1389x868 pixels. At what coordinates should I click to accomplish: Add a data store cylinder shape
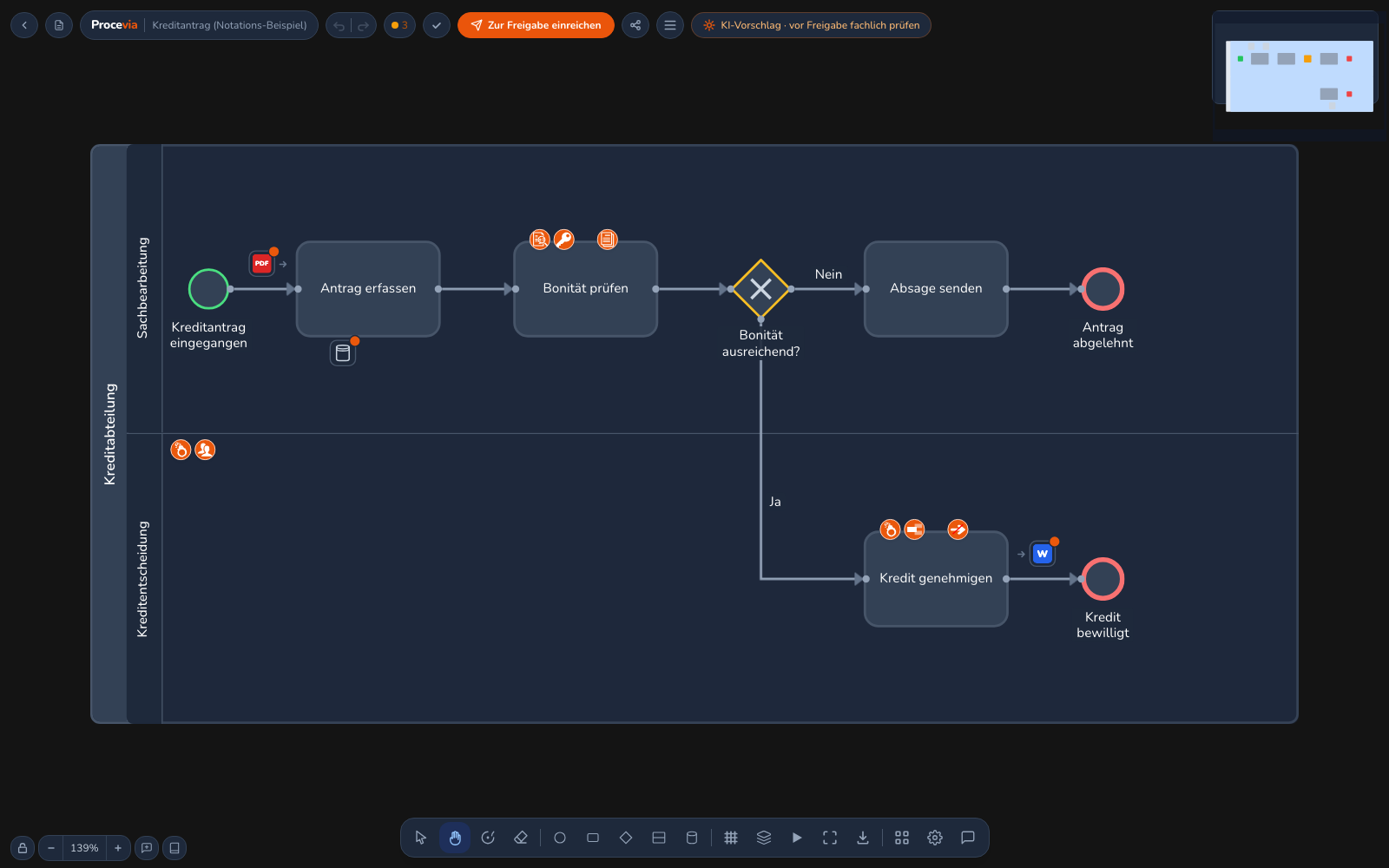pyautogui.click(x=692, y=838)
